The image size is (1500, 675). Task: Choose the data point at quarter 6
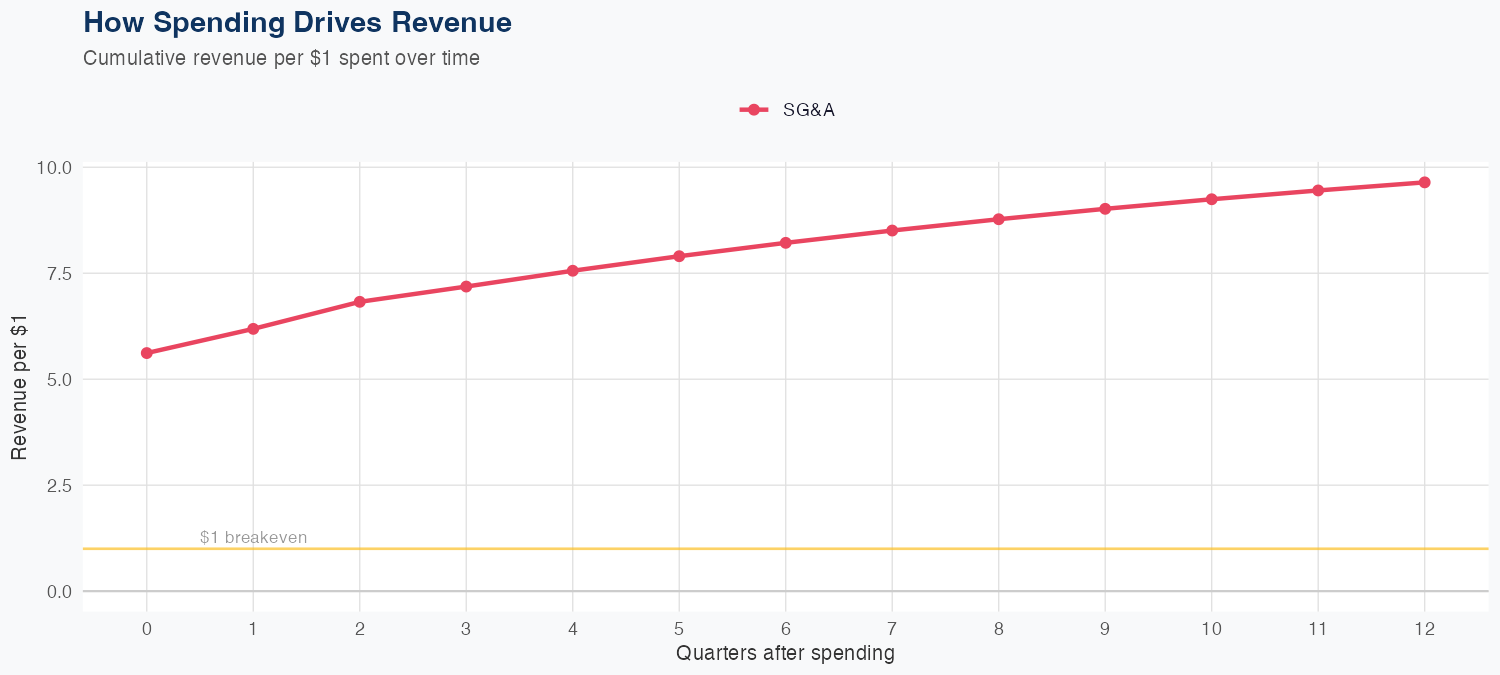click(x=786, y=243)
